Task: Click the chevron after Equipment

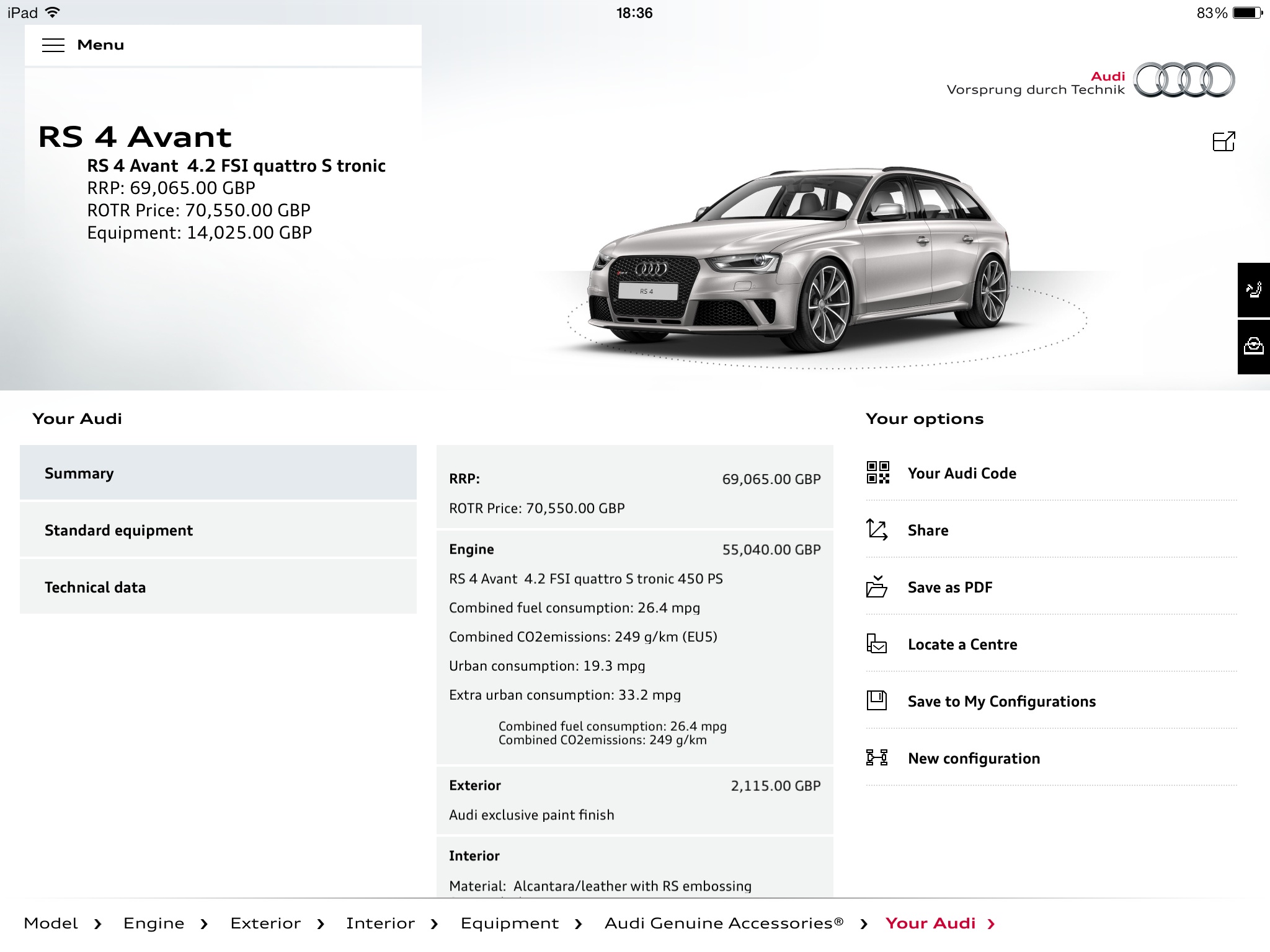Action: [x=579, y=924]
